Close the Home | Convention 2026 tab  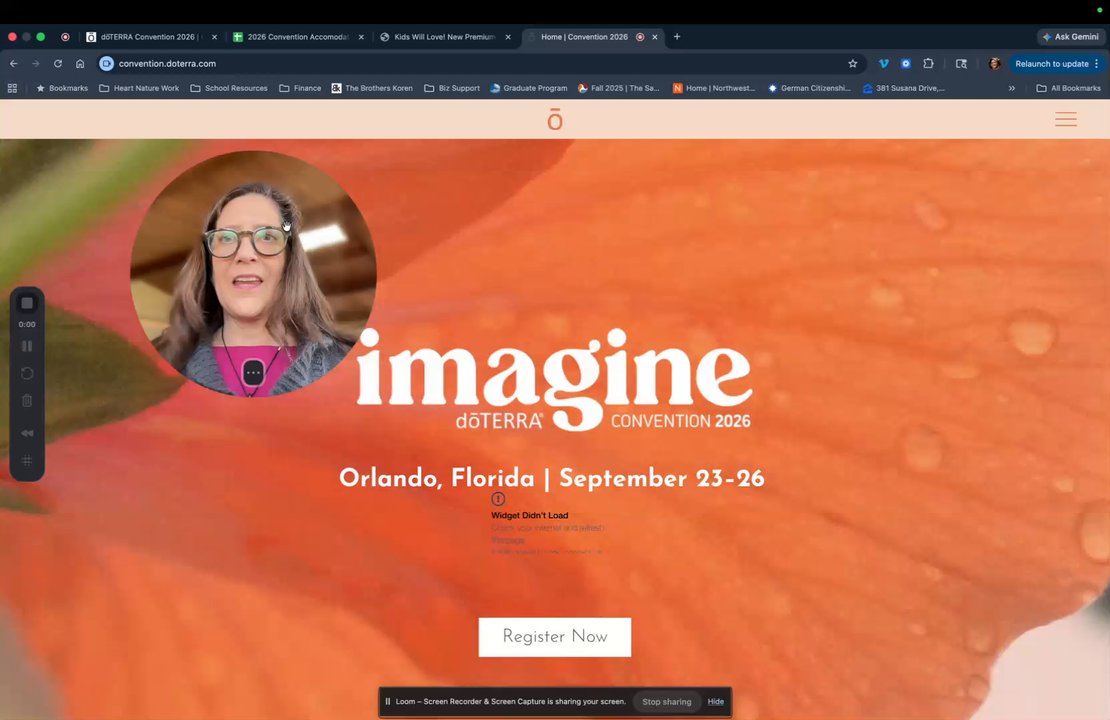point(655,37)
